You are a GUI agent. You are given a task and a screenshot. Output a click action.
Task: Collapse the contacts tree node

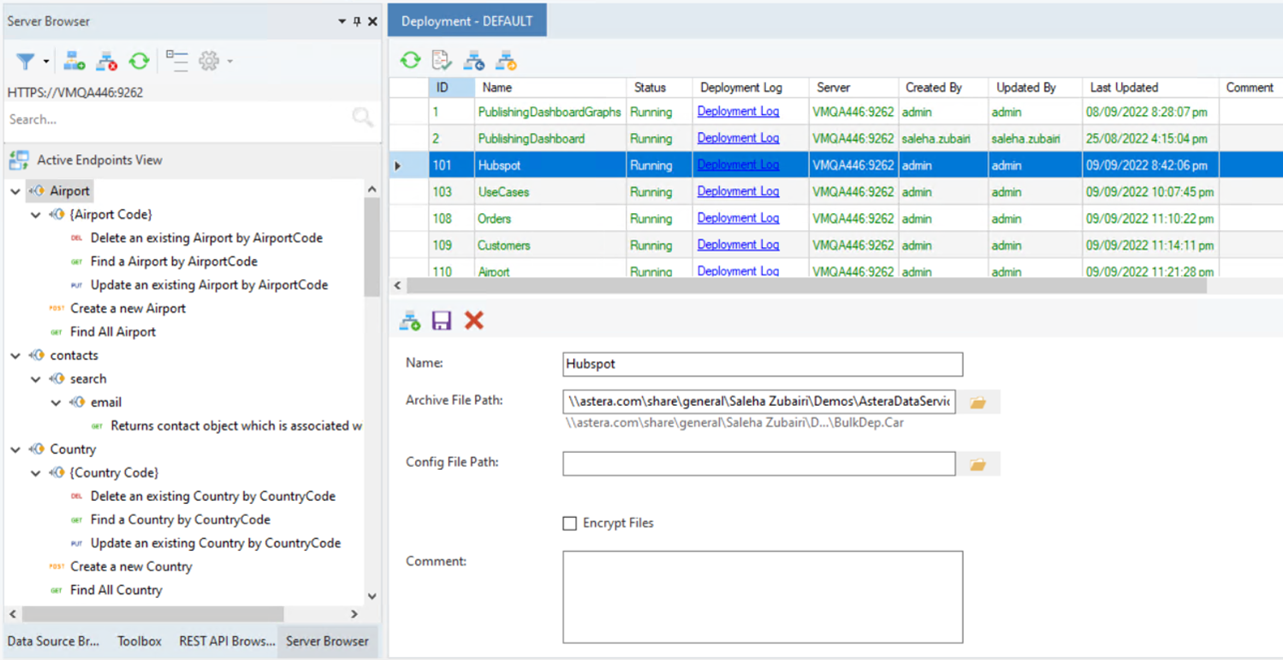15,356
